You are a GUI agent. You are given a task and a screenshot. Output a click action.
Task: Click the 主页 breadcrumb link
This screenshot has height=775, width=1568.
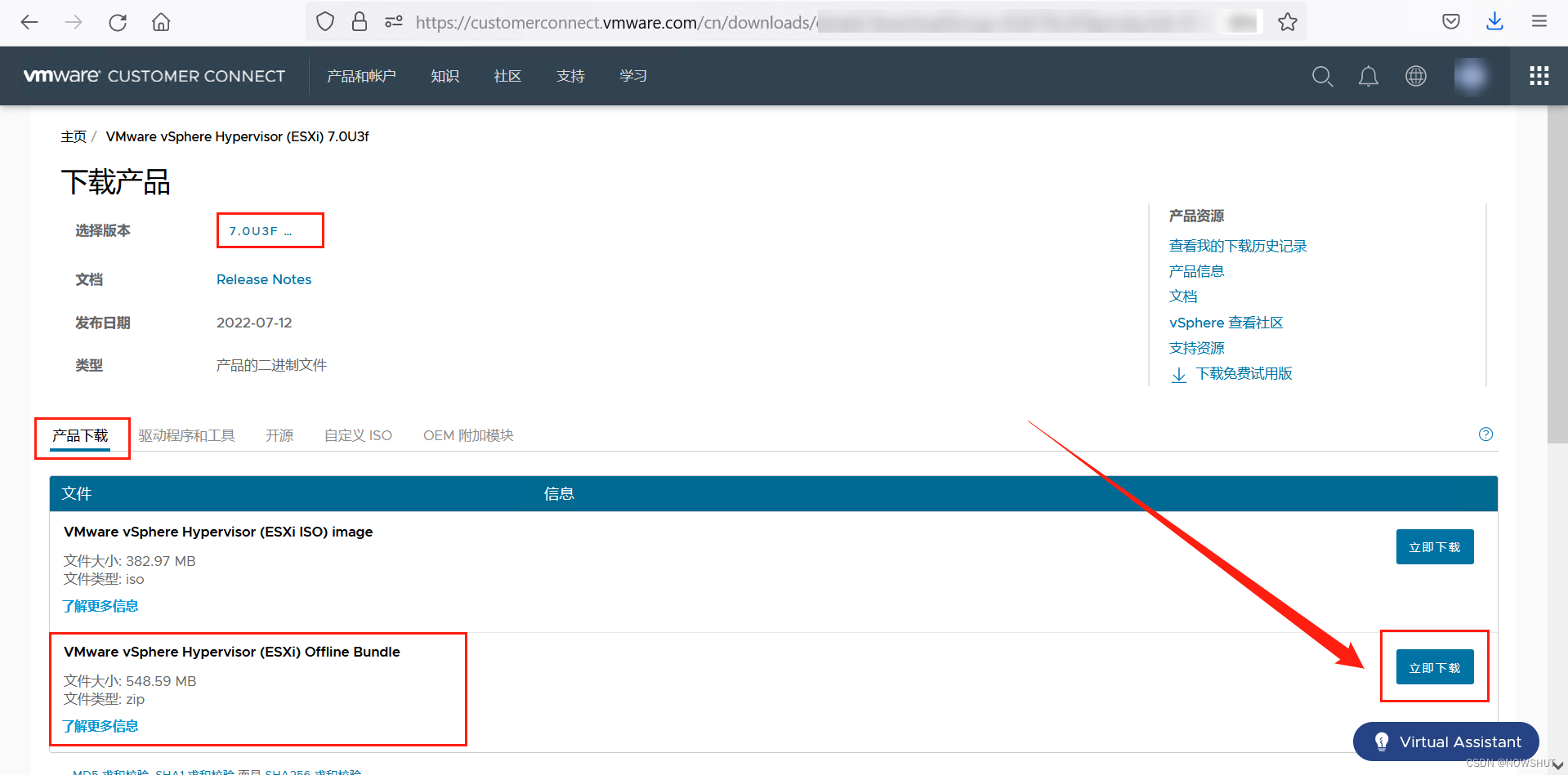74,136
